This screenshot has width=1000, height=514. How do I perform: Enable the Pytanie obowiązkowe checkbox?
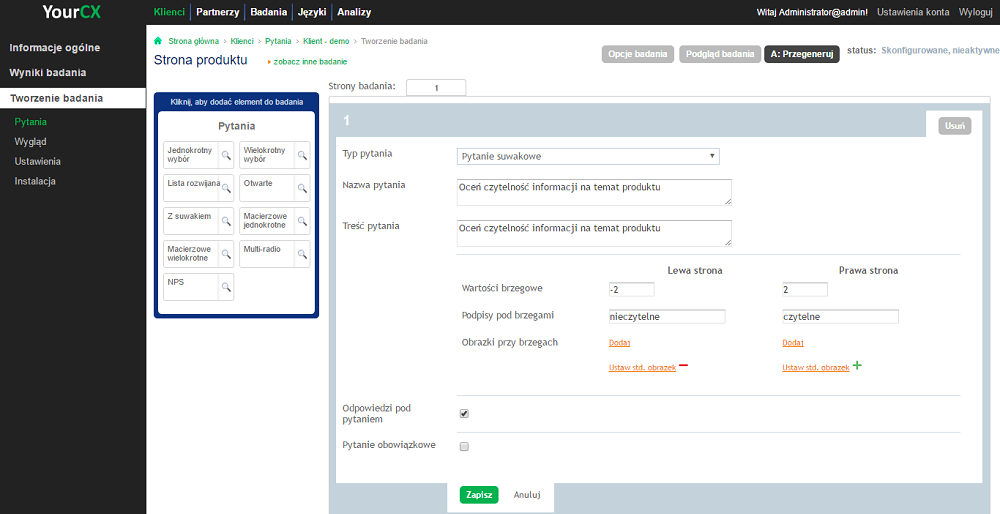(x=464, y=446)
